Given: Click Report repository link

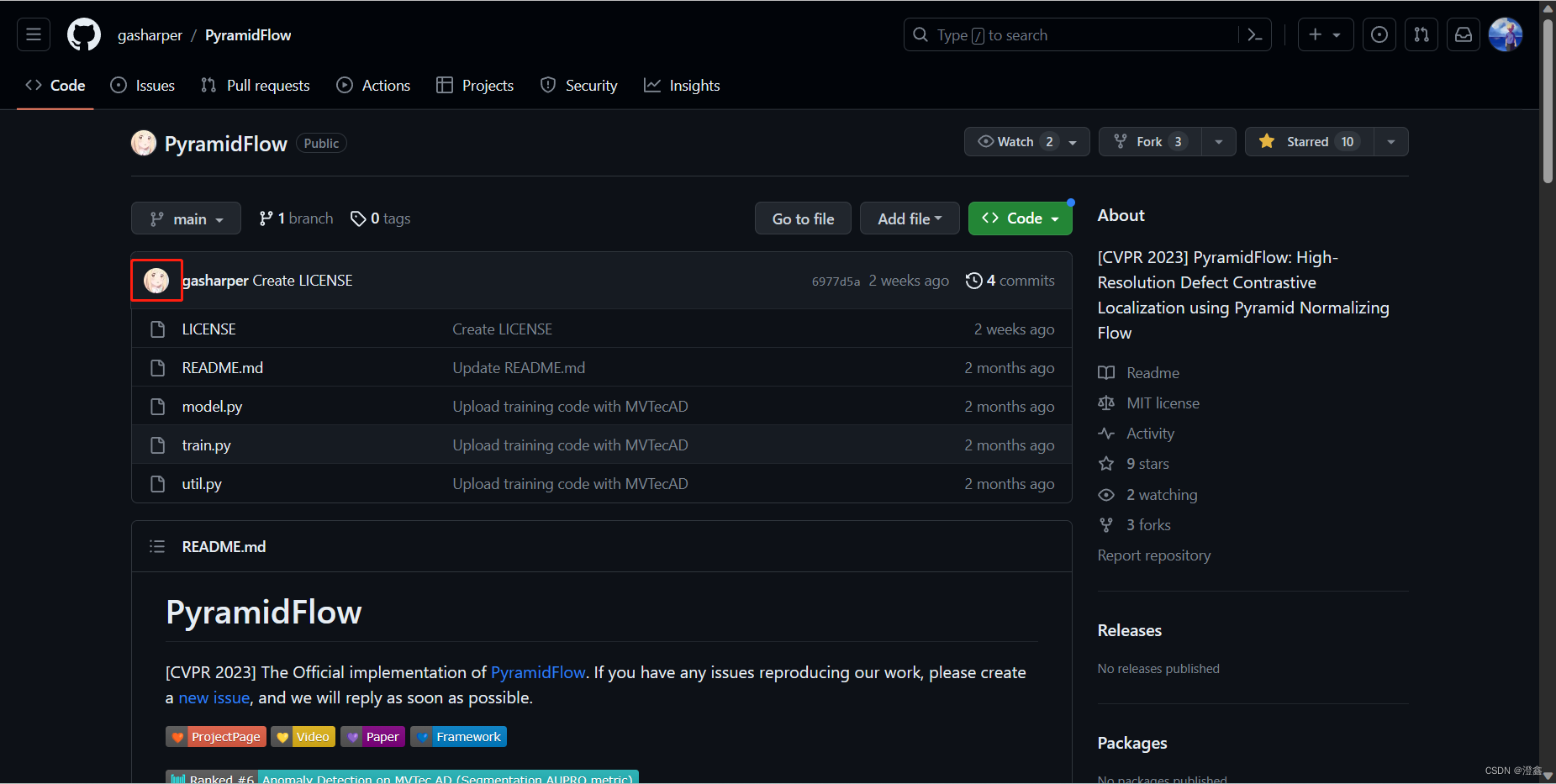Looking at the screenshot, I should [x=1154, y=555].
